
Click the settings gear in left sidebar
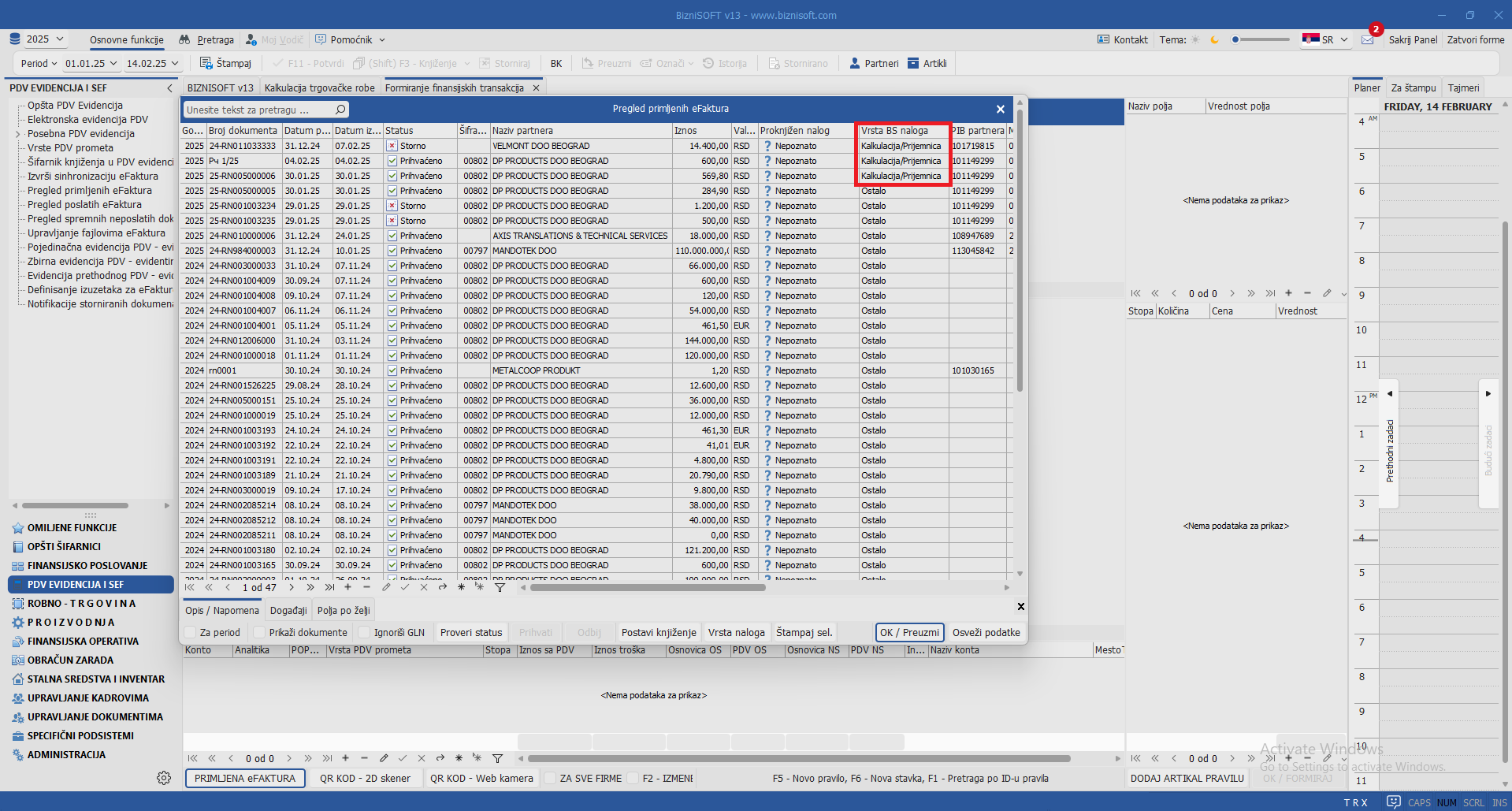[164, 778]
